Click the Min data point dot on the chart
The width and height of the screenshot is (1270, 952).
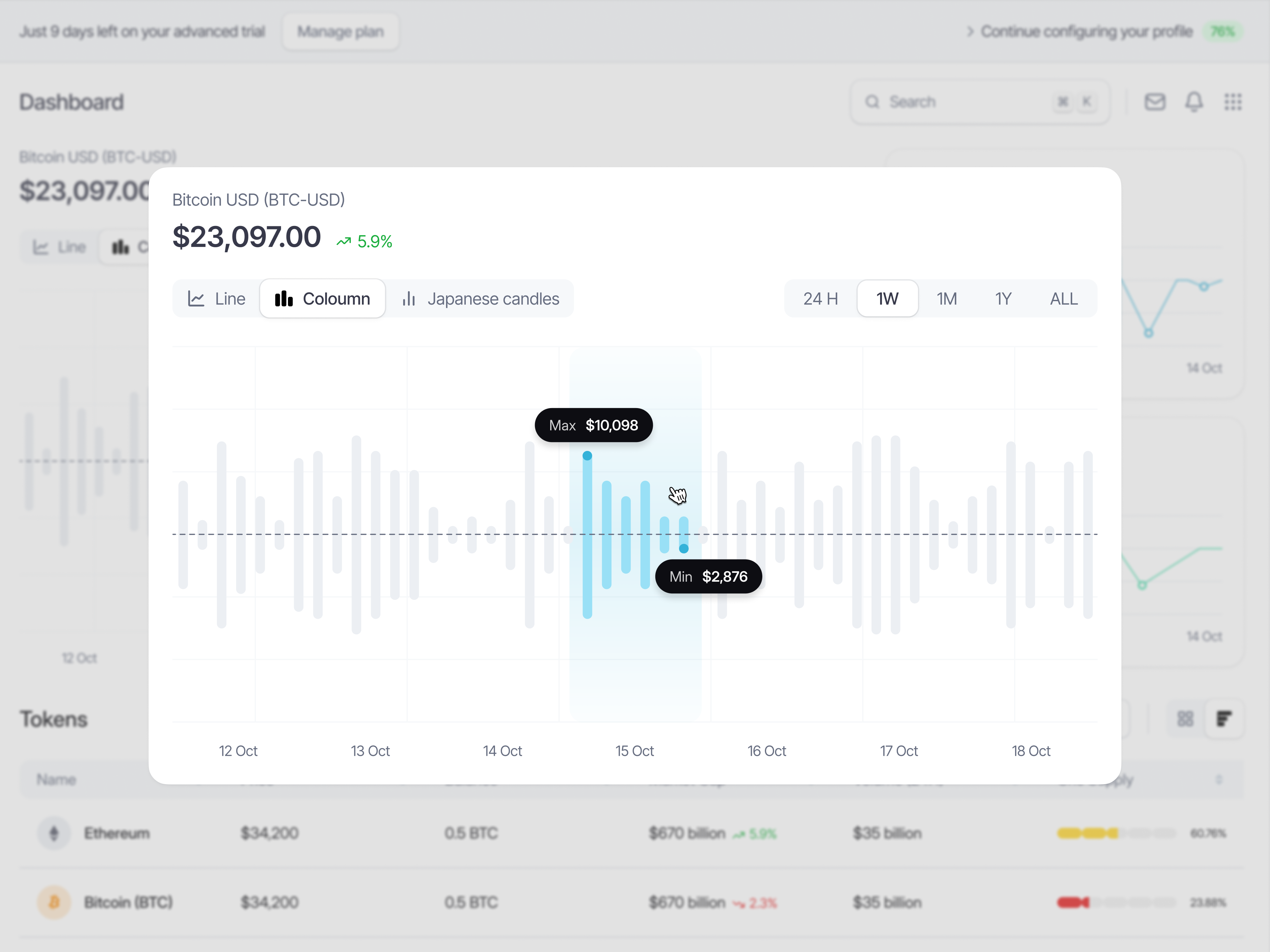tap(683, 549)
